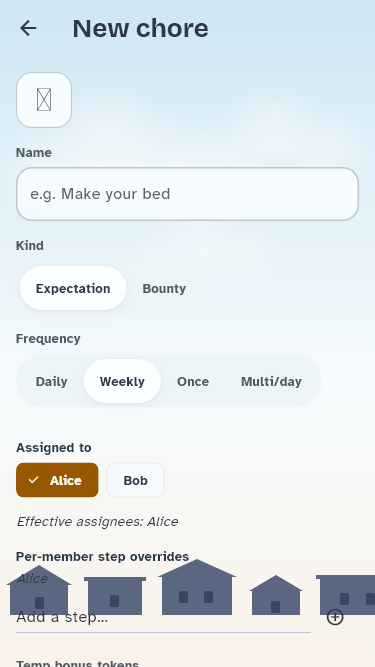Deselect Alice as assignee
Screen dimensions: 375x667
(57, 480)
